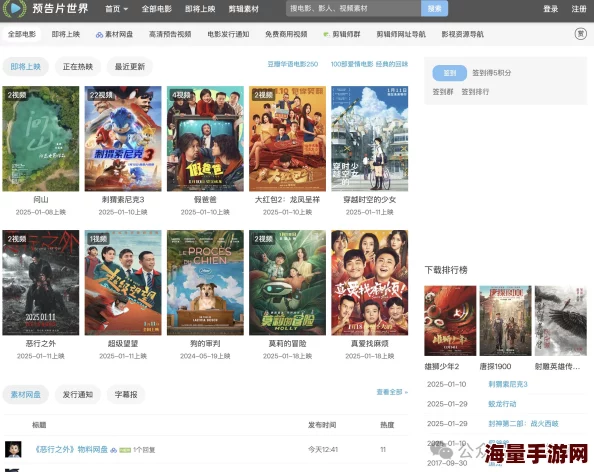Open the 大红包2:龙凤呈祥 poster
Screen dimensions: 594x472
coord(287,139)
